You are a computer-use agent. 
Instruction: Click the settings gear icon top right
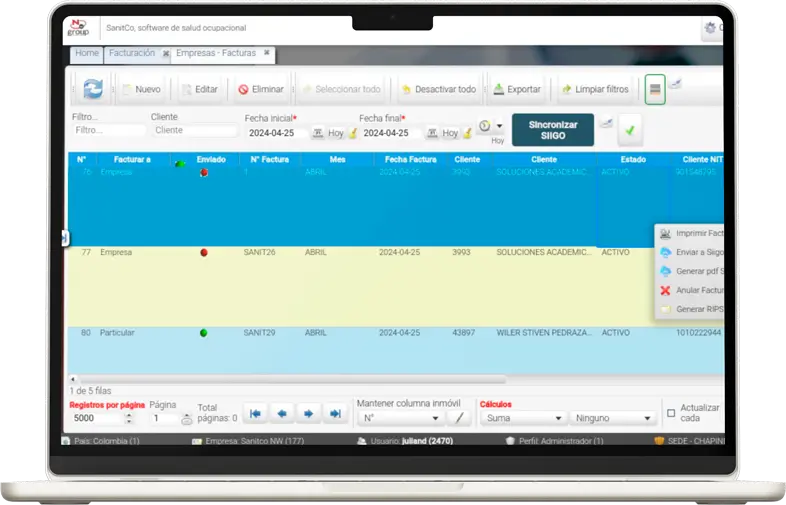click(x=710, y=28)
